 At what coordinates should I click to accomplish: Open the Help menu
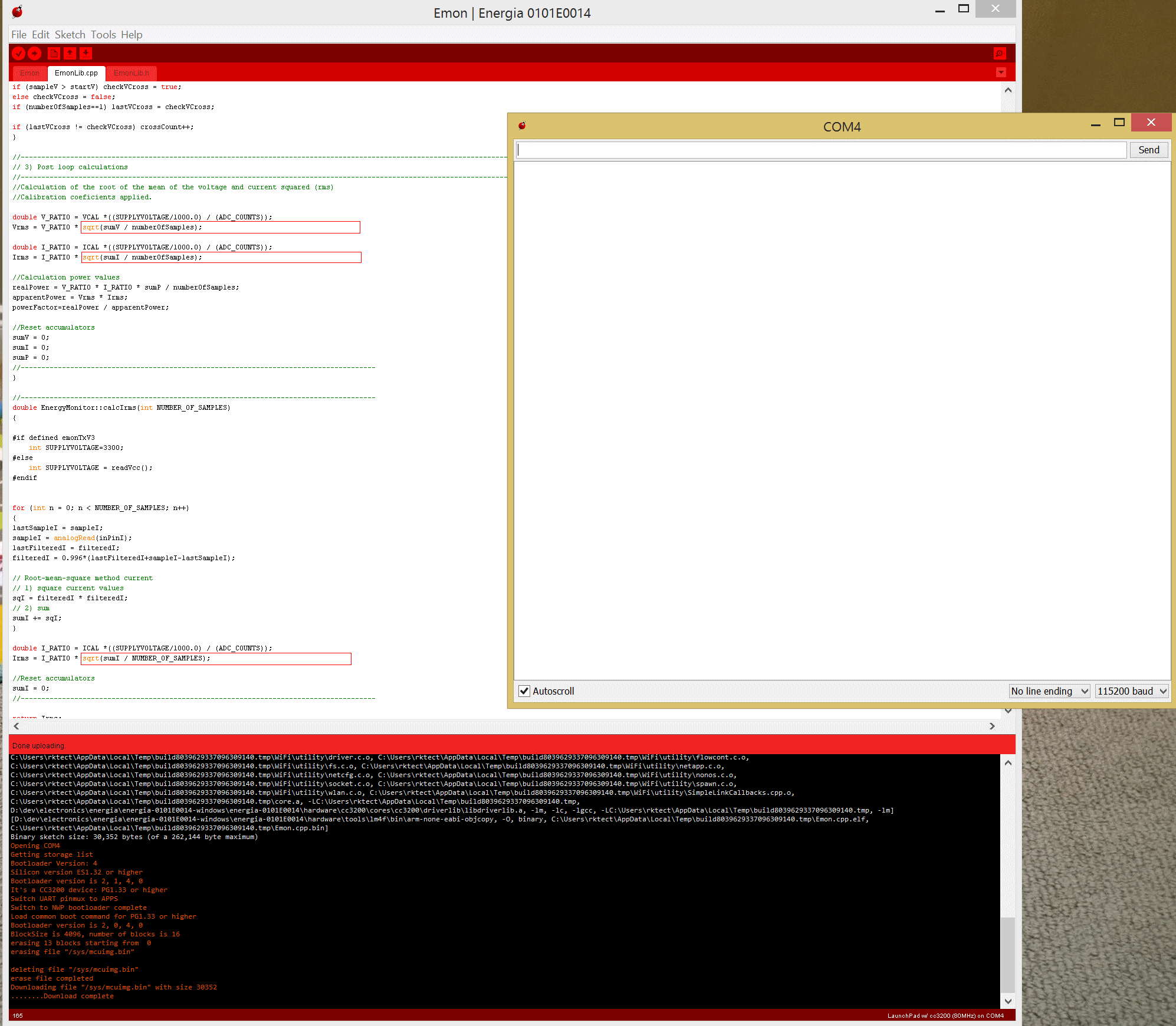point(132,35)
